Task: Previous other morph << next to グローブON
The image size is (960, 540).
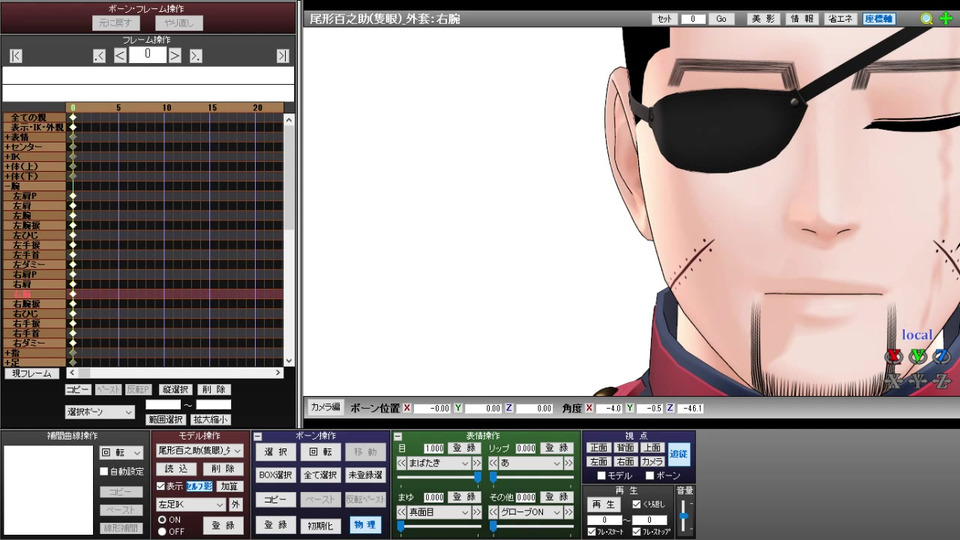Action: tap(493, 512)
